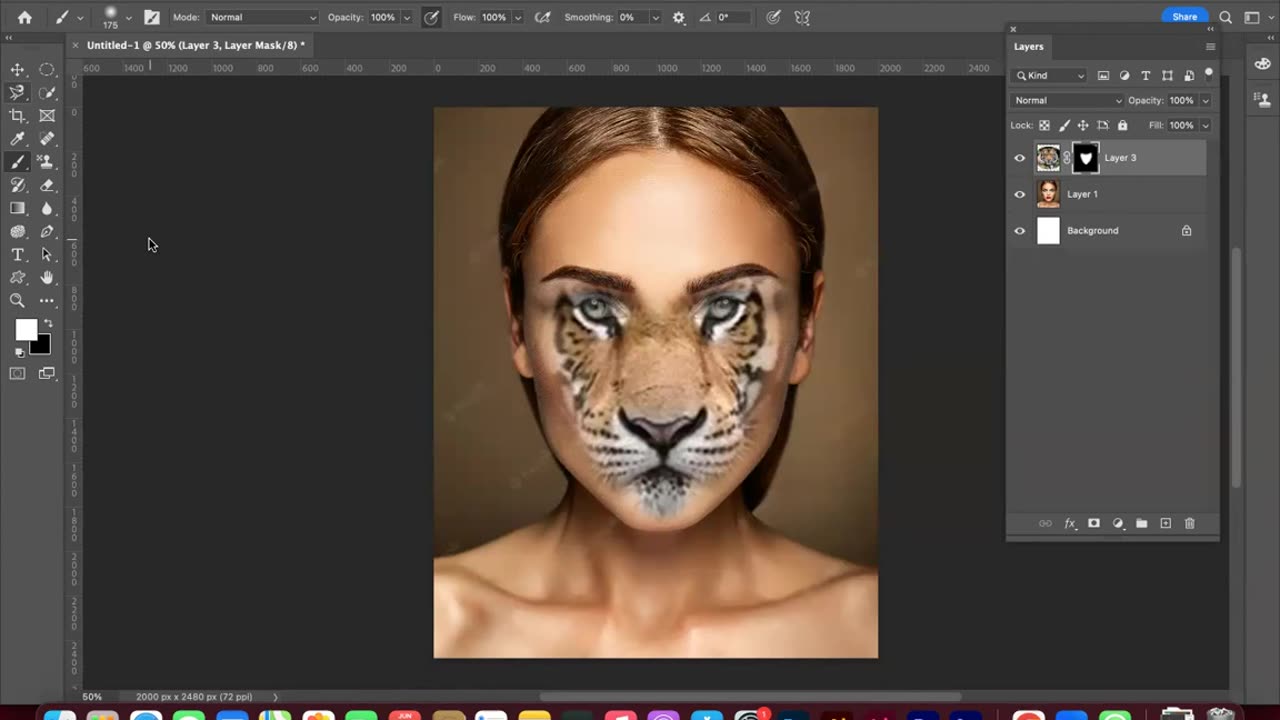
Task: Select the Frame tool
Action: pyautogui.click(x=47, y=116)
